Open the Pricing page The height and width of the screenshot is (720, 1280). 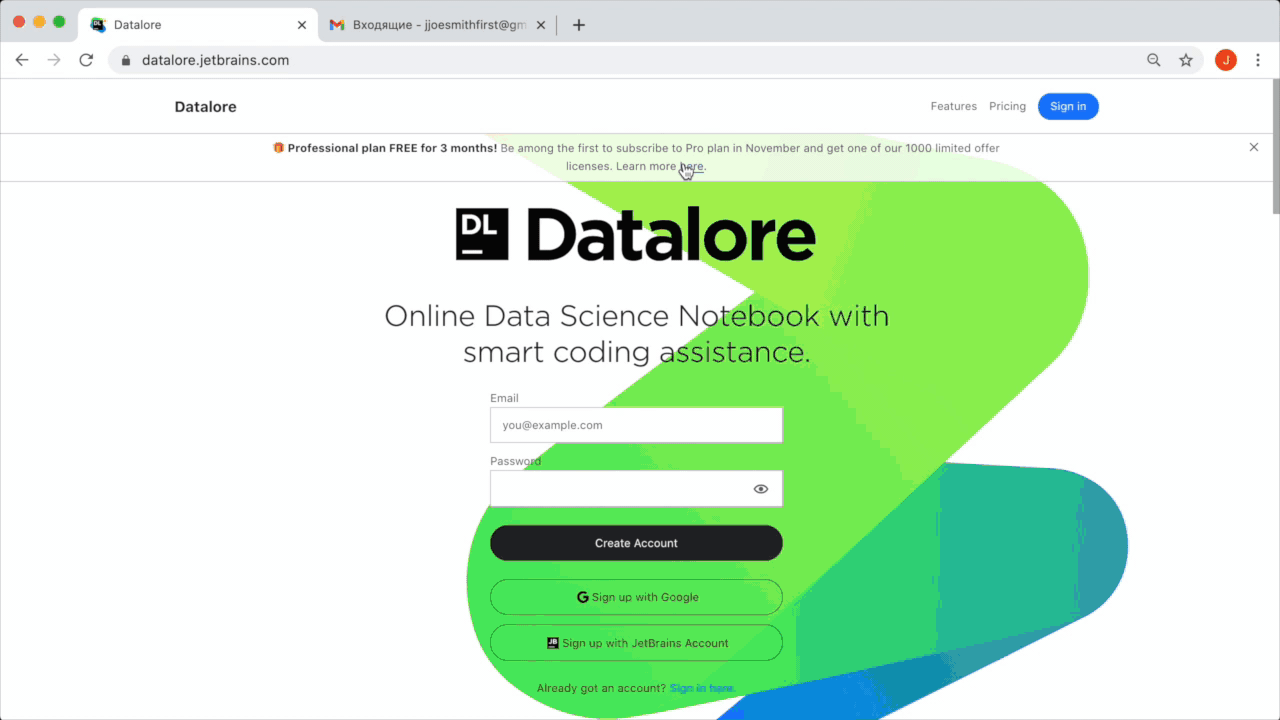pyautogui.click(x=1007, y=106)
